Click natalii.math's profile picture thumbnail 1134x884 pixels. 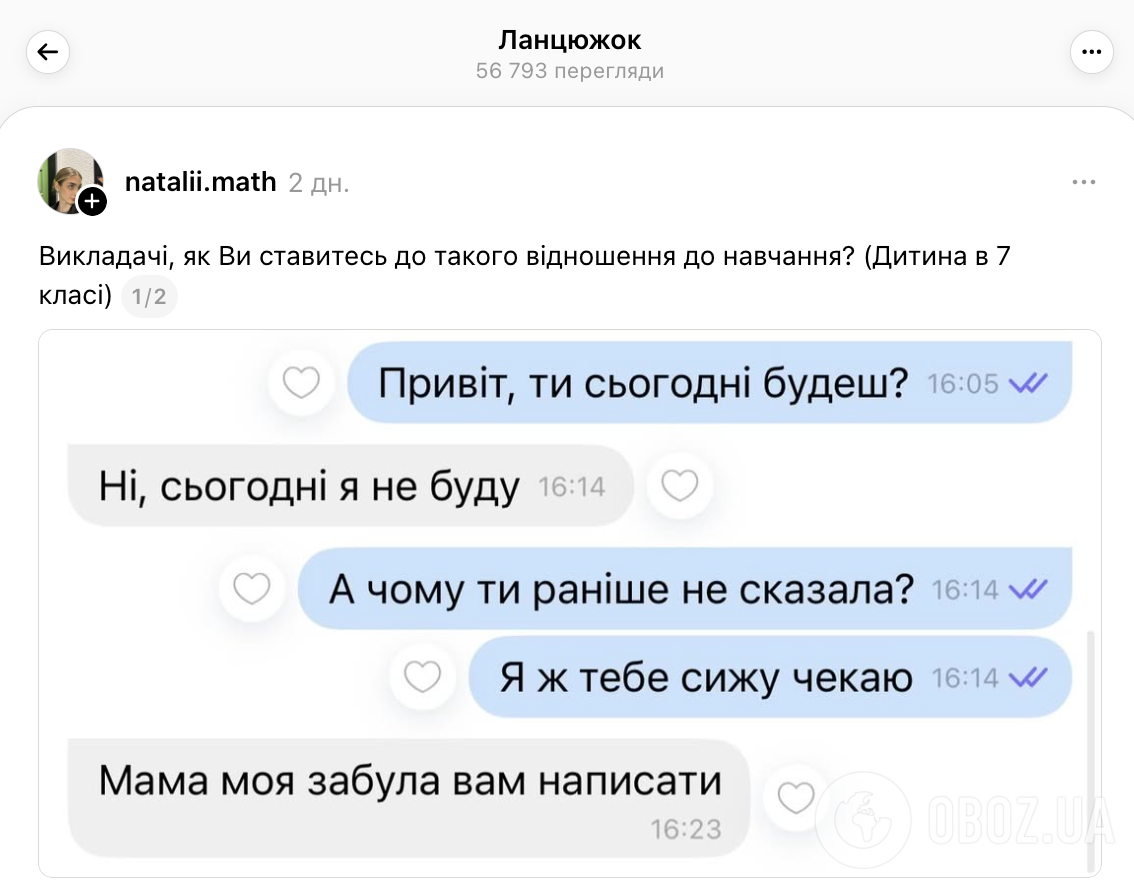coord(70,180)
